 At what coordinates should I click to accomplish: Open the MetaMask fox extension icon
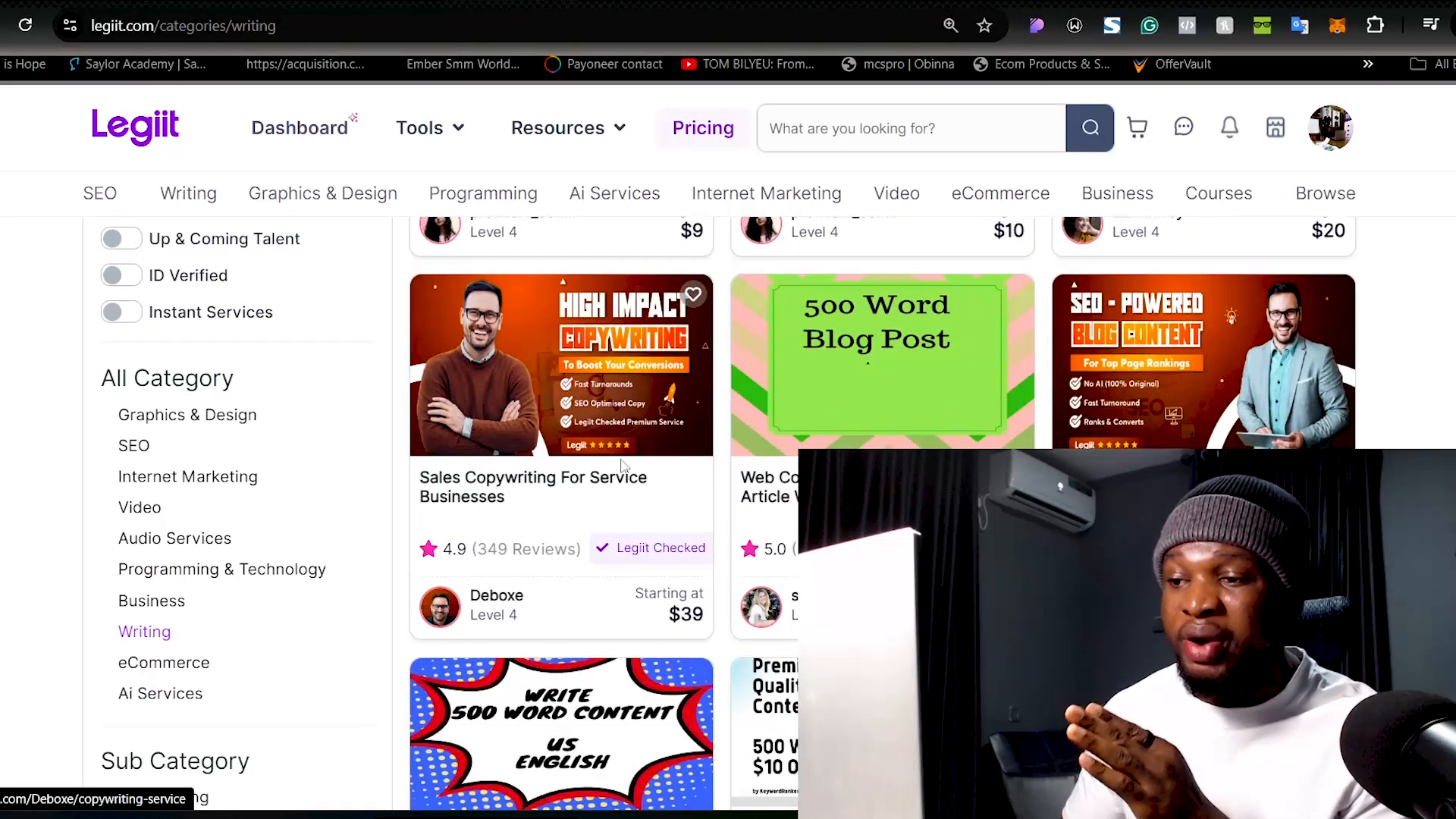click(x=1337, y=25)
